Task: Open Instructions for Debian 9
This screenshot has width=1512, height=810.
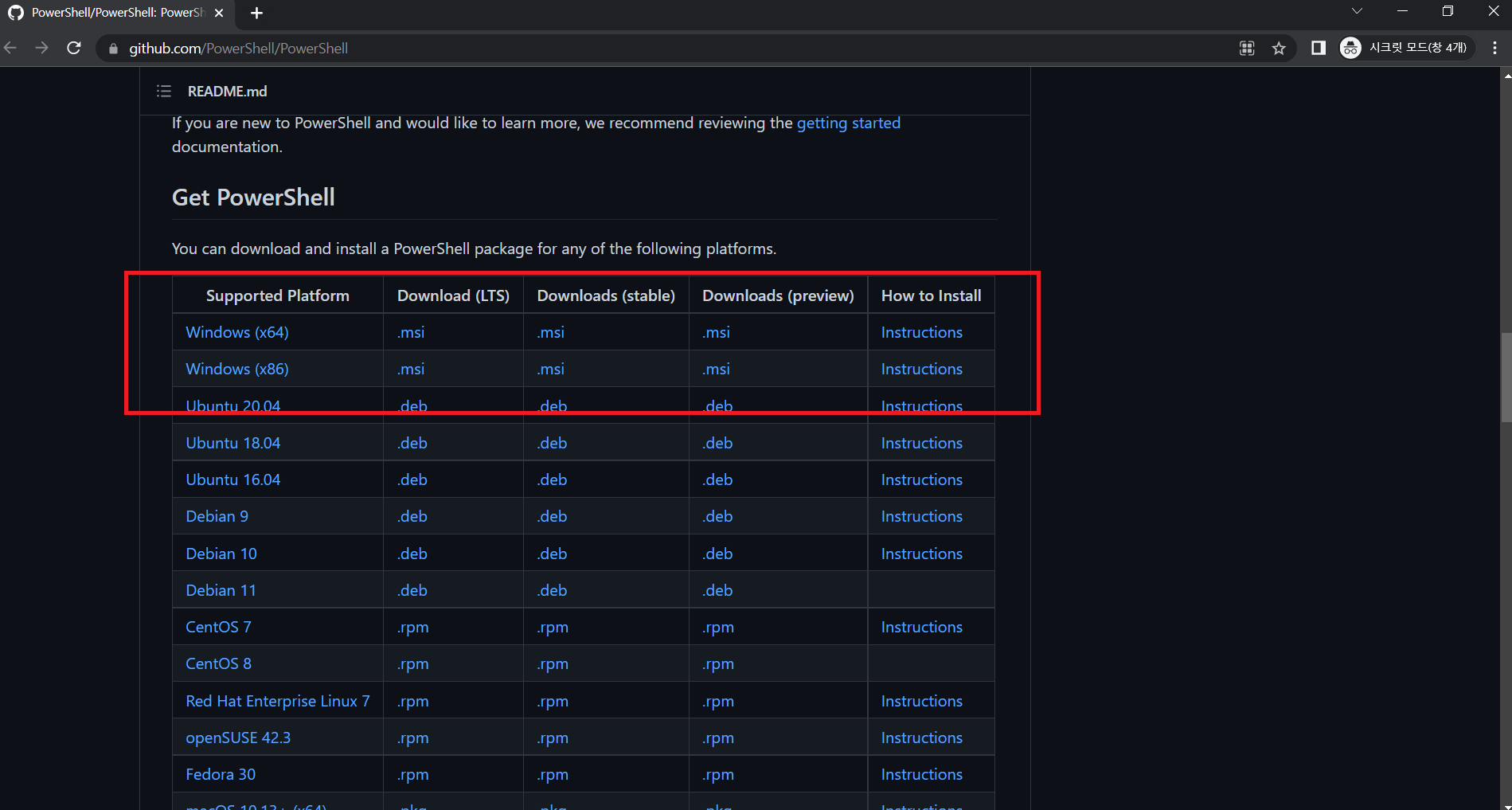Action: coord(921,516)
